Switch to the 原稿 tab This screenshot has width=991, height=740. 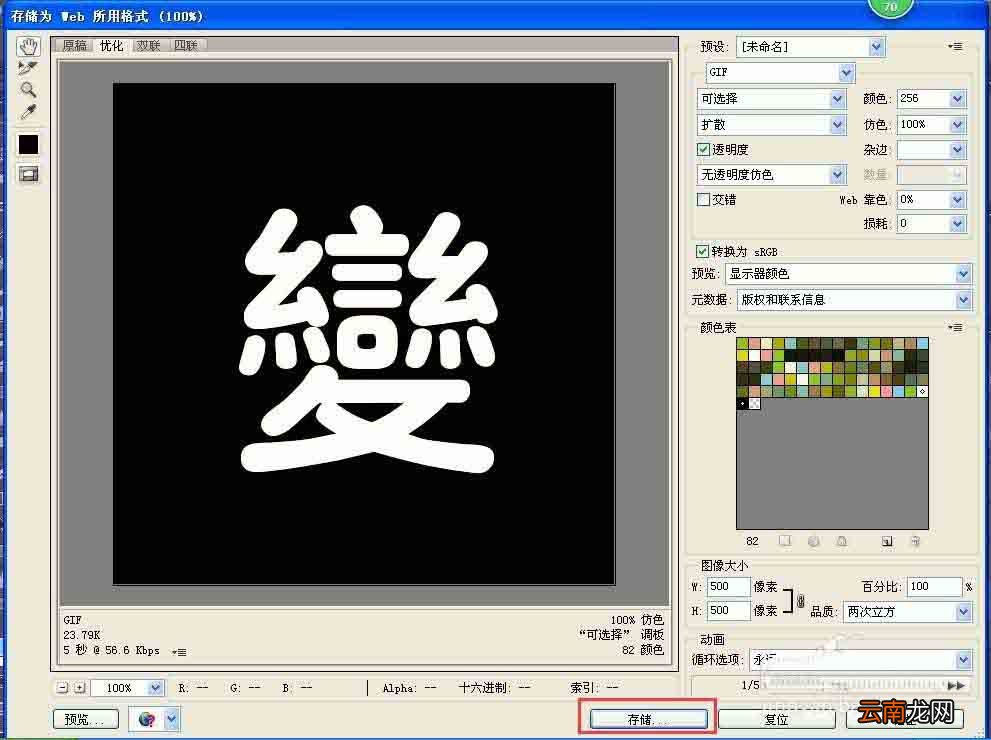[x=75, y=45]
